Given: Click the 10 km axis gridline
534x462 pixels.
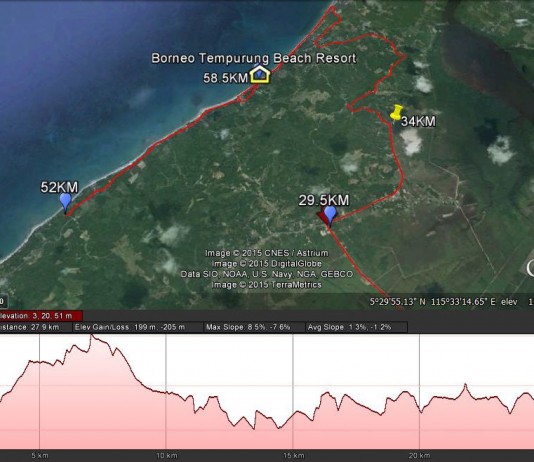Looking at the screenshot, I should (x=166, y=392).
